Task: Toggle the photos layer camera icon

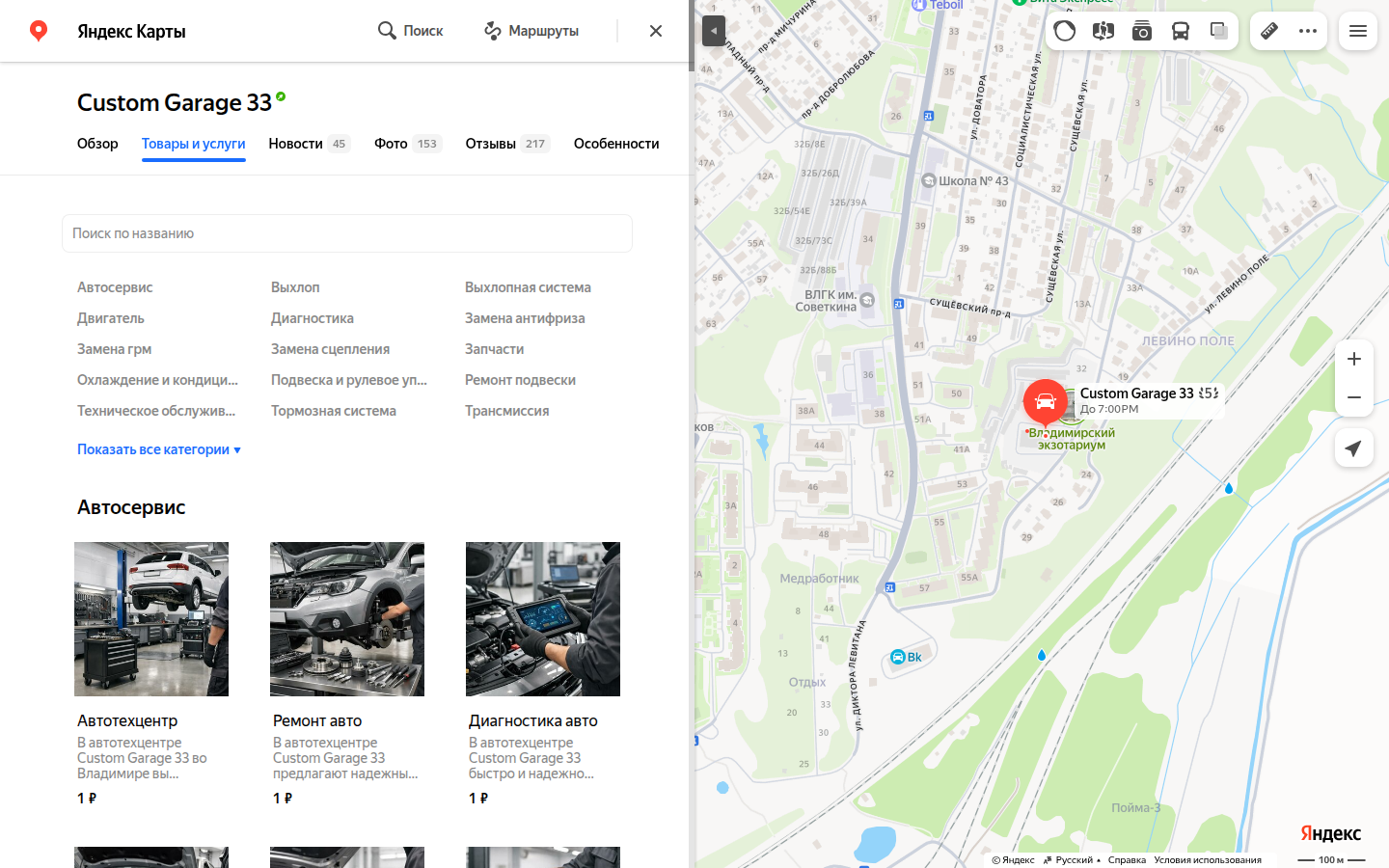Action: (x=1142, y=31)
